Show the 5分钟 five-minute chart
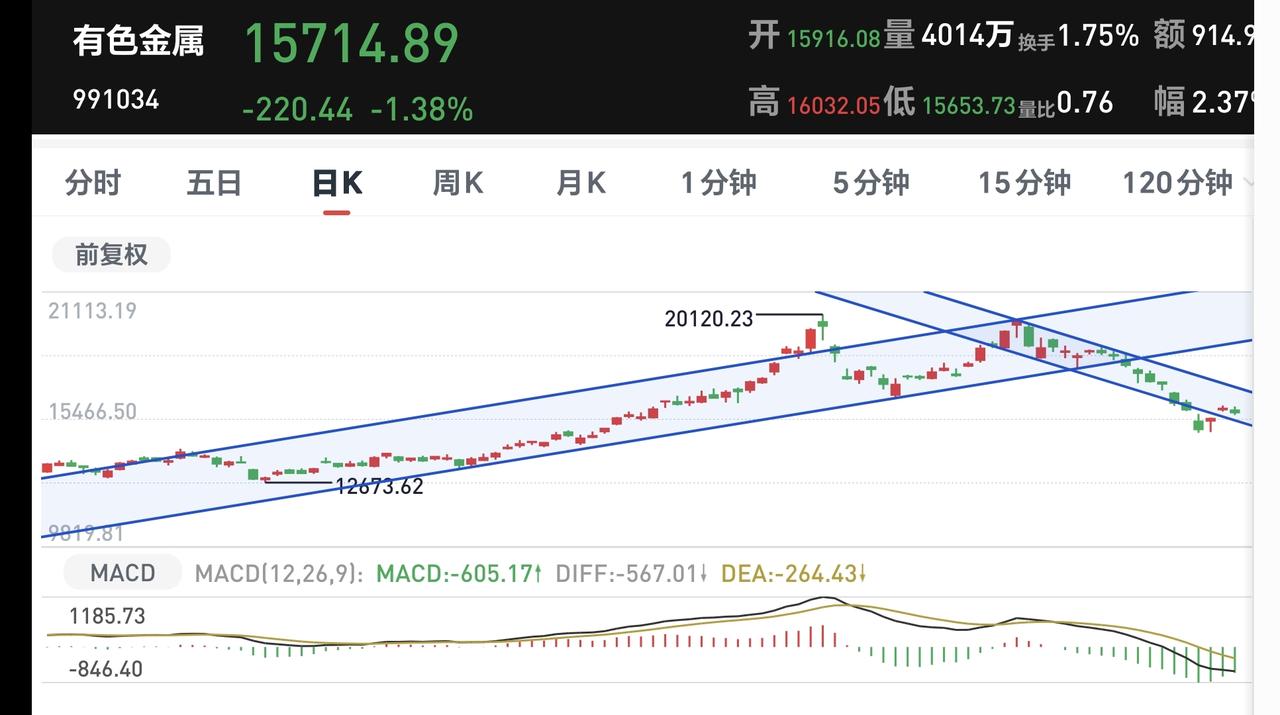The image size is (1280, 715). [871, 183]
